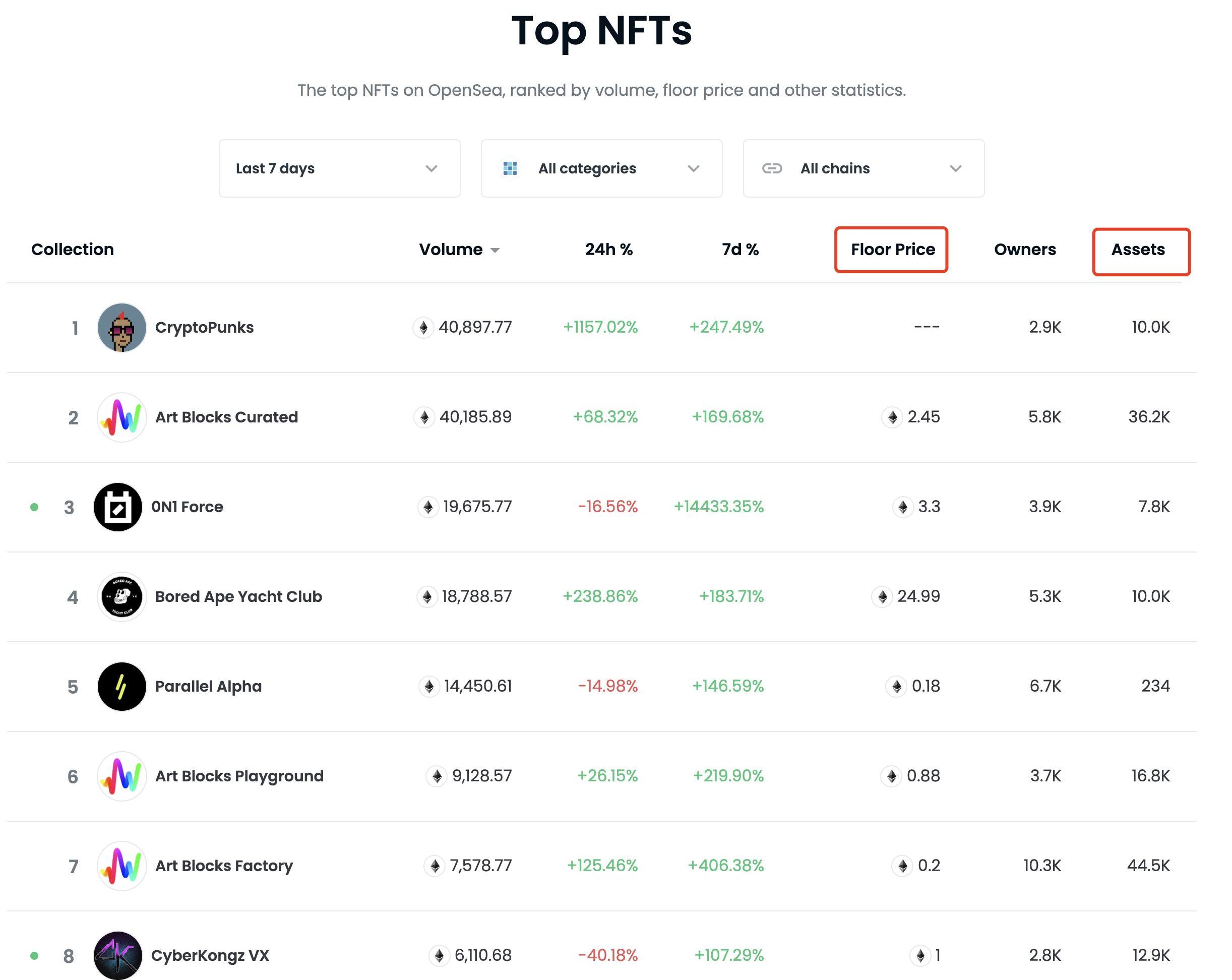Viewport: 1232px width, 980px height.
Task: Click the chain link icon beside All chains
Action: [771, 168]
